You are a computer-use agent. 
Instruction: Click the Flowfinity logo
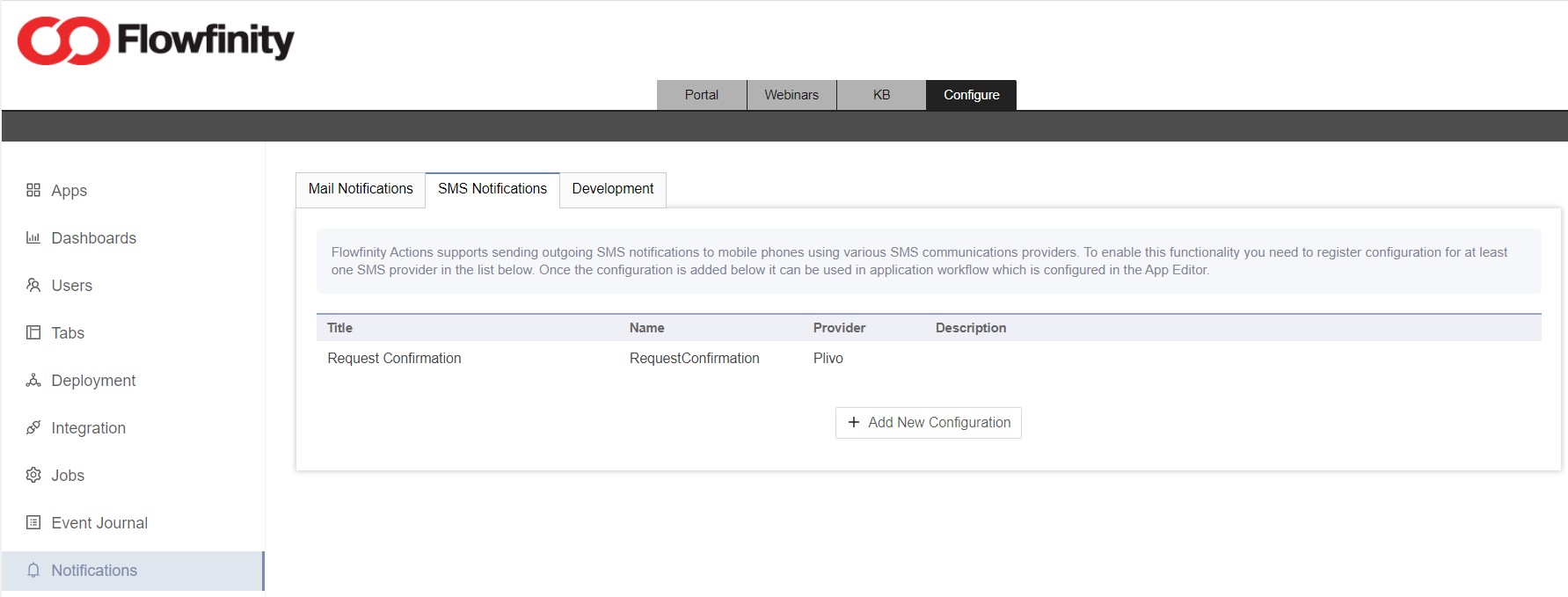point(156,40)
